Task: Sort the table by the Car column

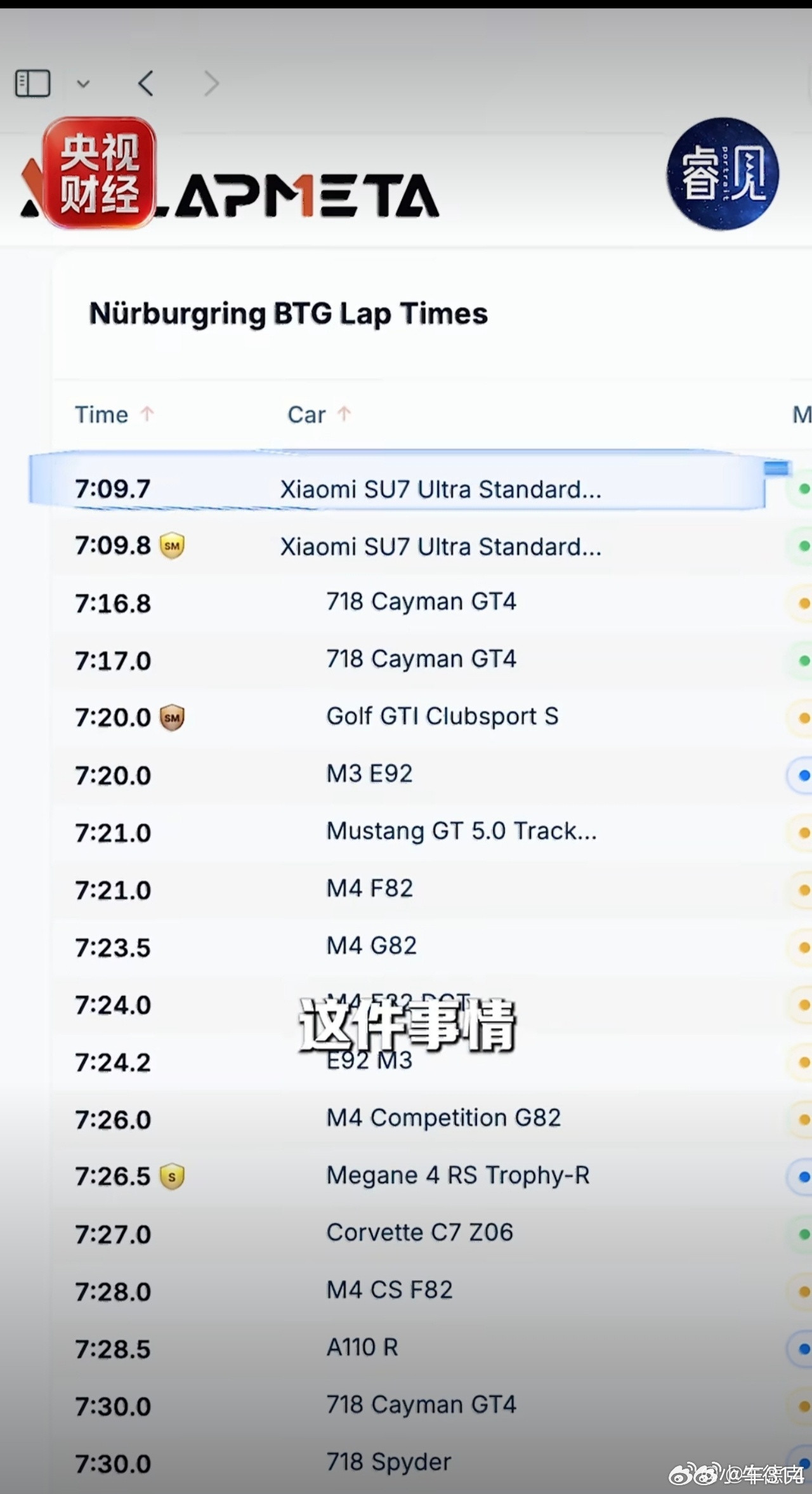Action: 319,414
